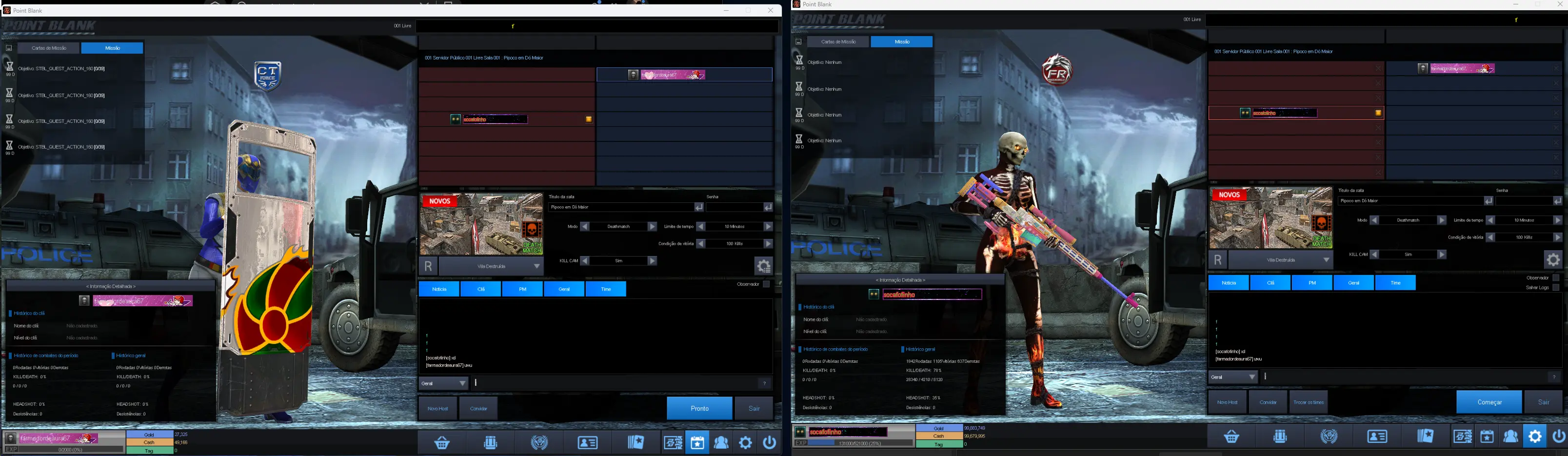
Task: Switch to Cartas de Missão tab in left window
Action: click(49, 48)
